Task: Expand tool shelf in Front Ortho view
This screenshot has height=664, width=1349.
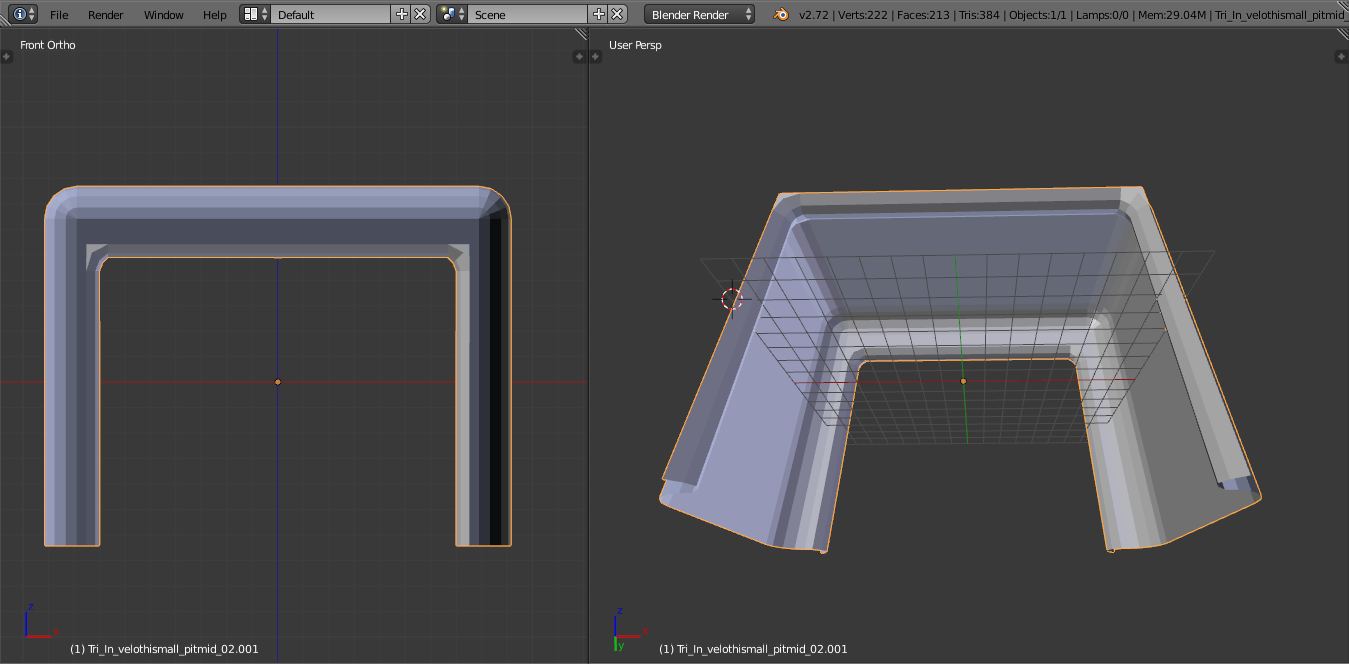Action: click(6, 56)
